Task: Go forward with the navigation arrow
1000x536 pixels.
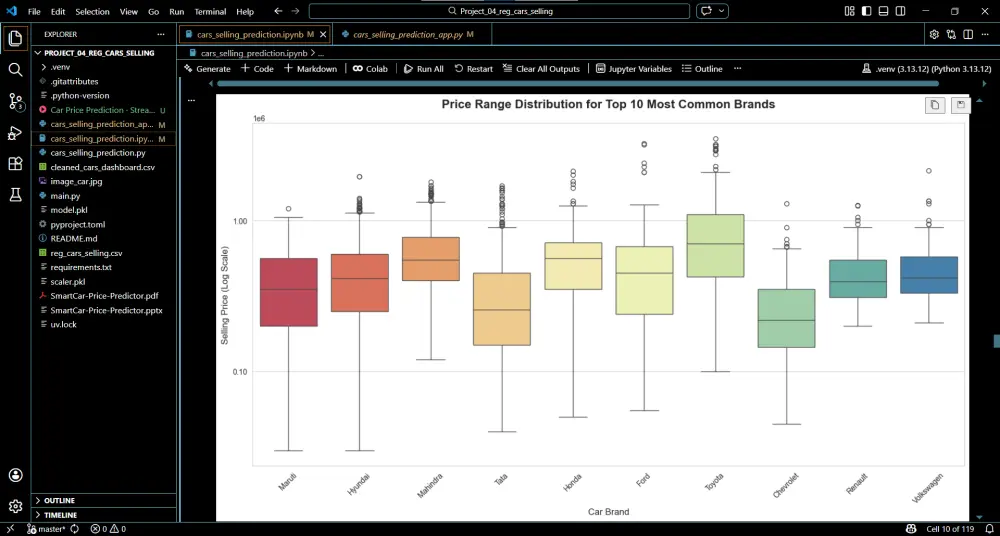Action: click(295, 11)
